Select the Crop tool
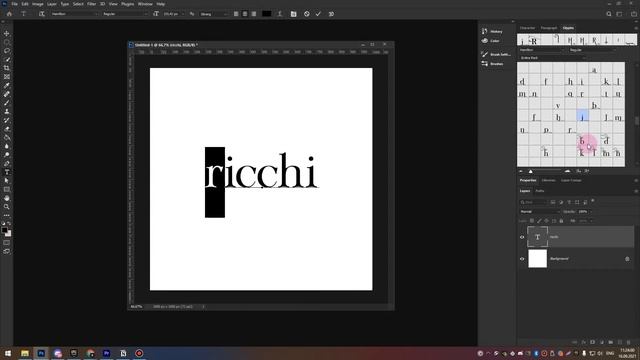 (x=7, y=68)
